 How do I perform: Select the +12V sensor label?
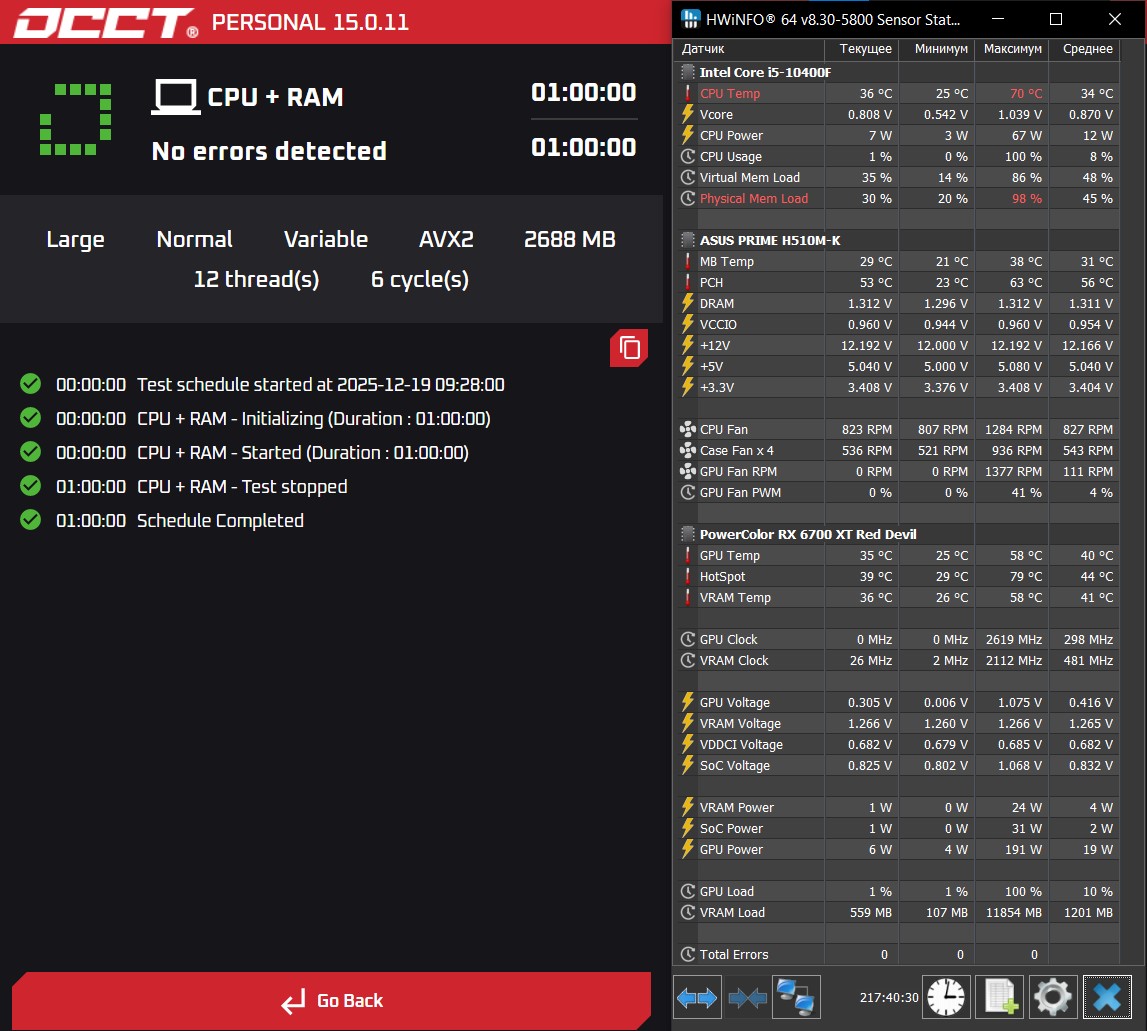(715, 345)
